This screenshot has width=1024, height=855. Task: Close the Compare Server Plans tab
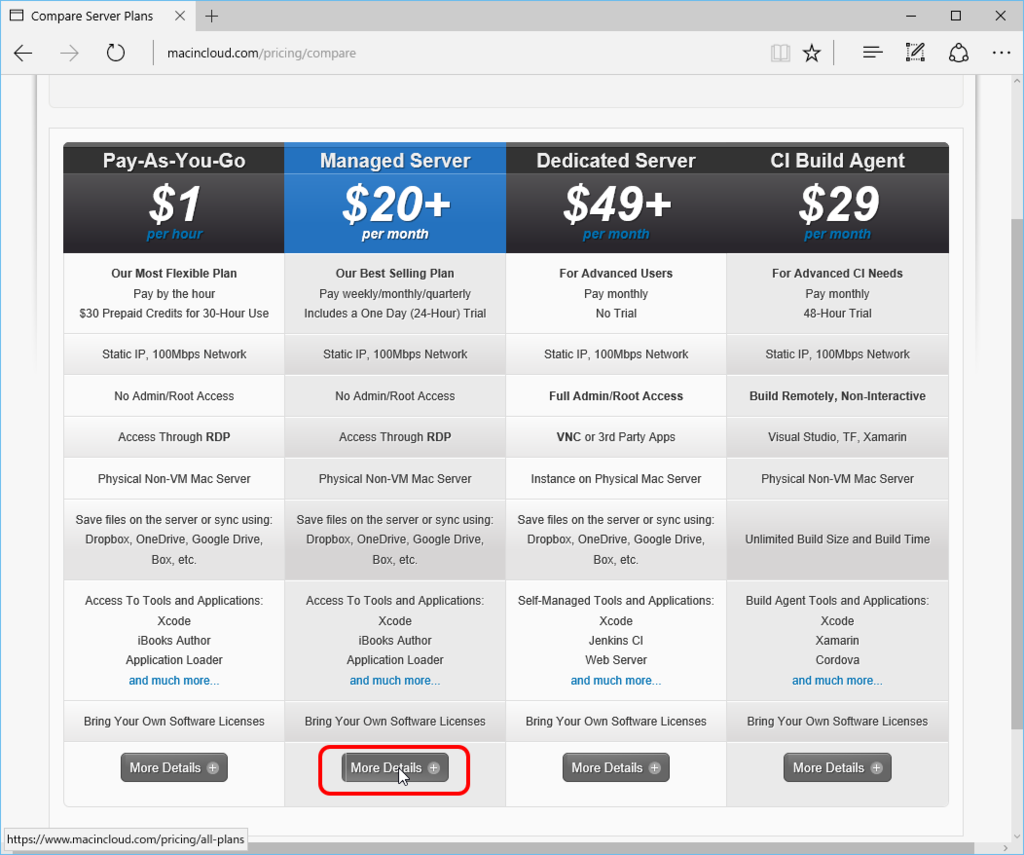point(180,16)
